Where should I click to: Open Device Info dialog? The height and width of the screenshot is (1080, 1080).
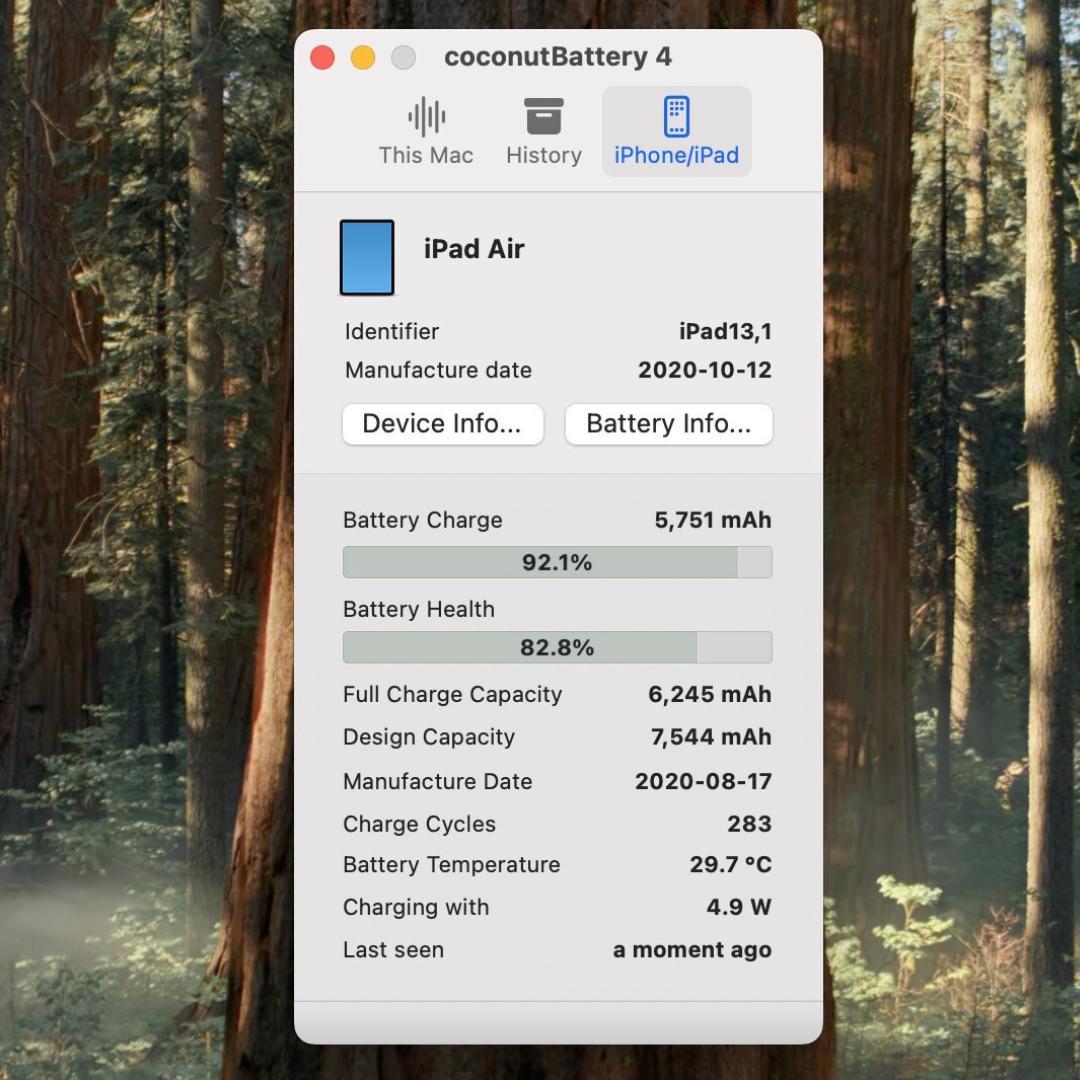[442, 423]
